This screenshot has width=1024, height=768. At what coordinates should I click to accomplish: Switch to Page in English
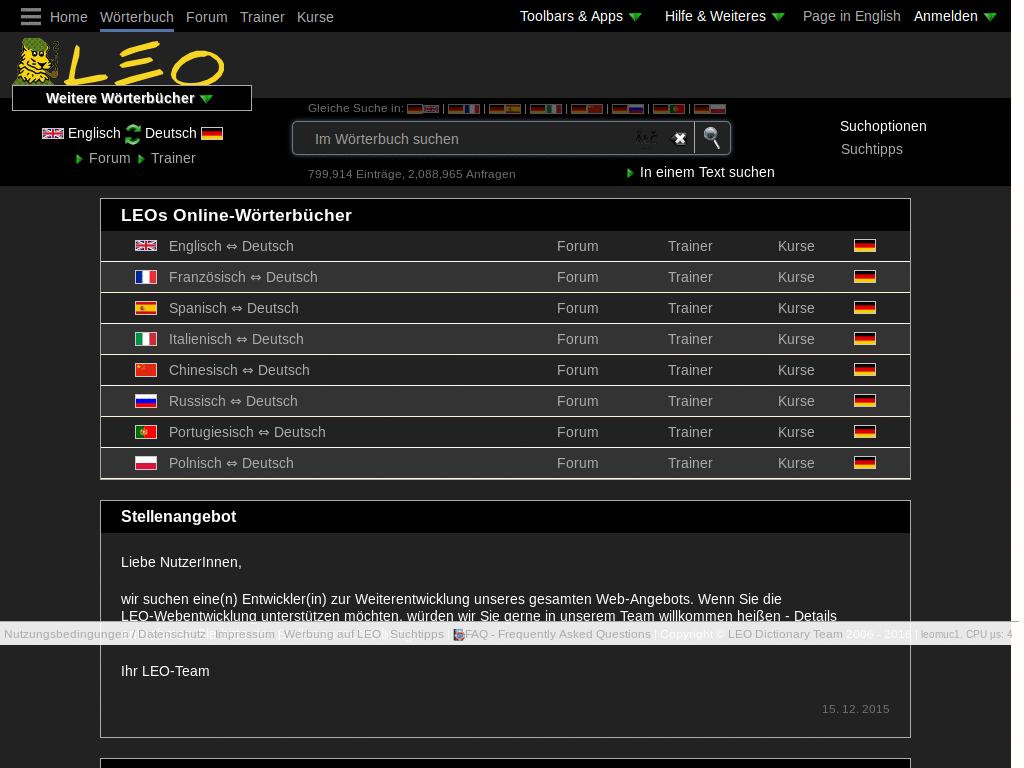[852, 16]
